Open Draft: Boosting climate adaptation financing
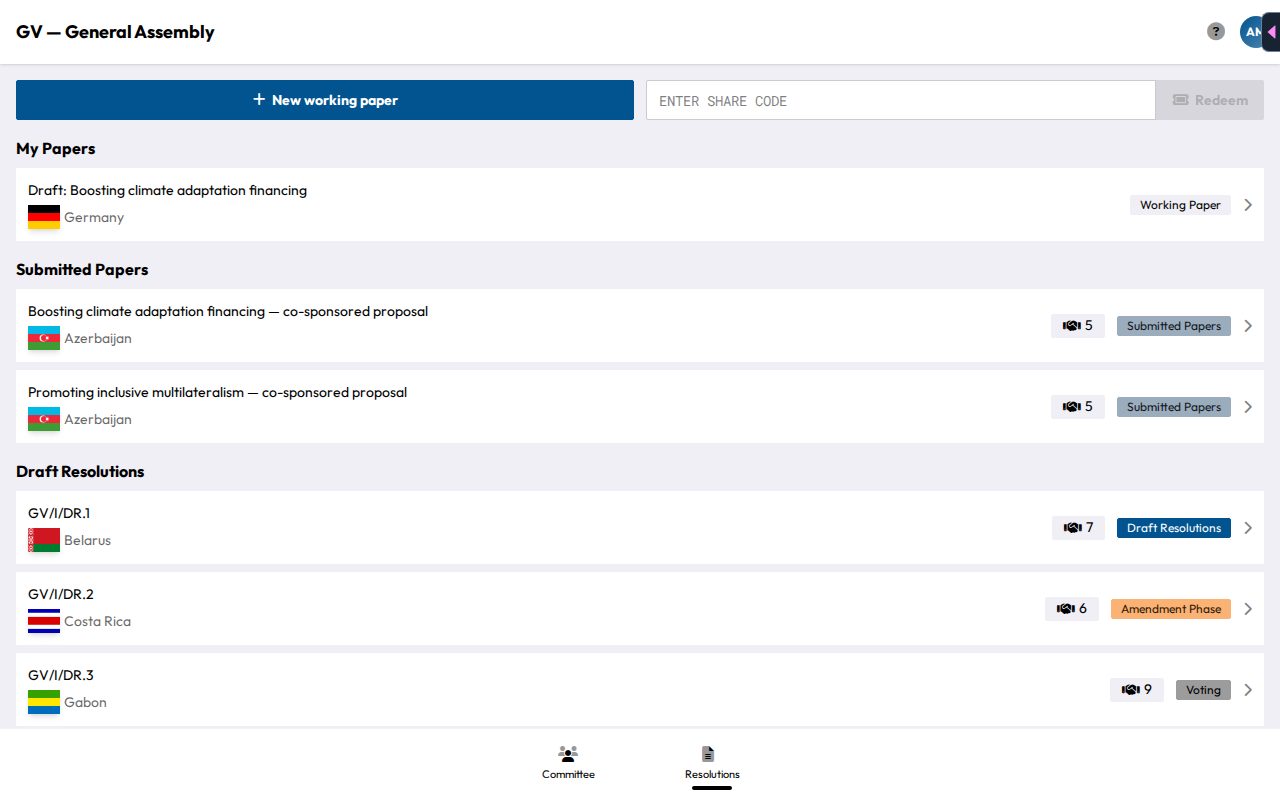Screen dimensions: 1280x800 [167, 190]
